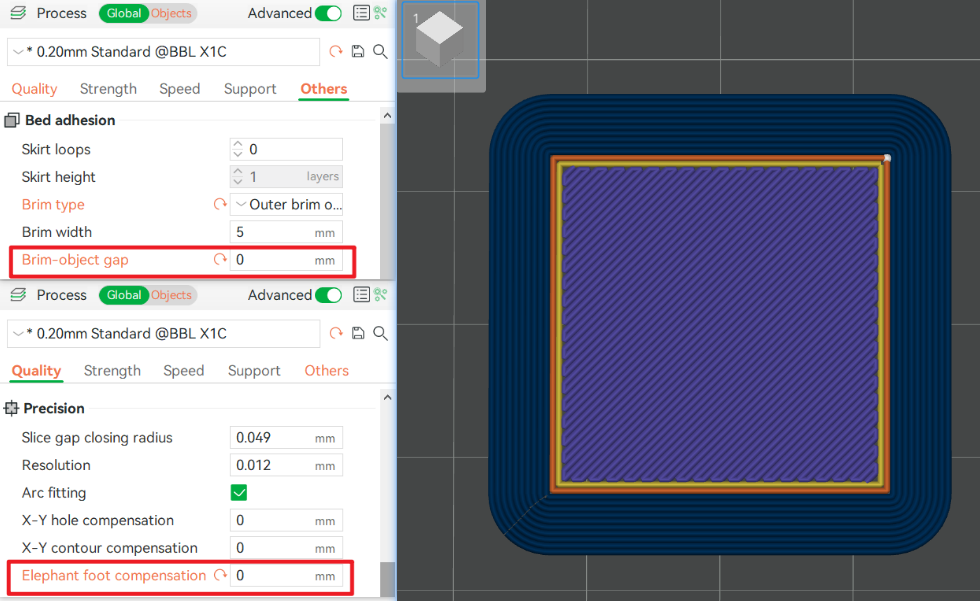Save preset disk icon in Bed adhesion panel
Image resolution: width=980 pixels, height=601 pixels.
(358, 51)
